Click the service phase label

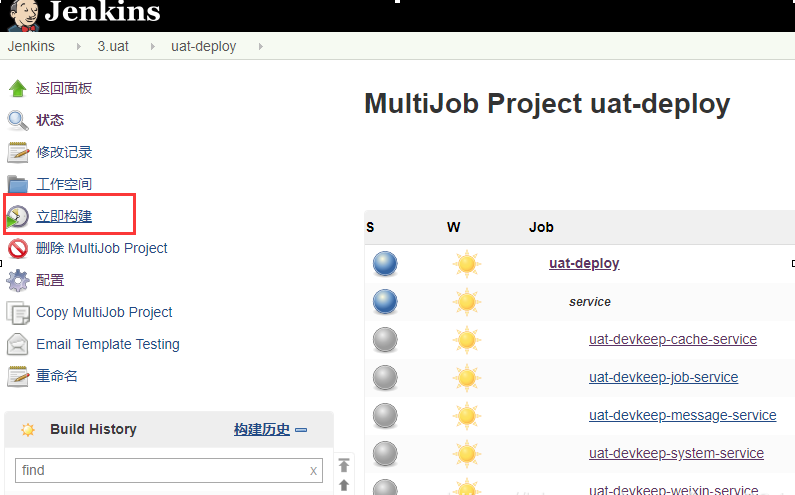(590, 302)
